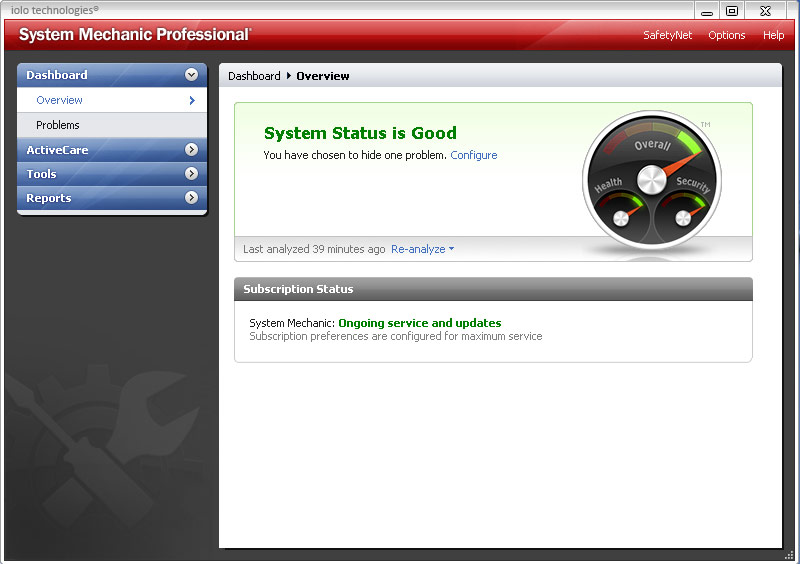The image size is (800, 564).
Task: Click the window resize grip corner
Action: pyautogui.click(x=789, y=555)
